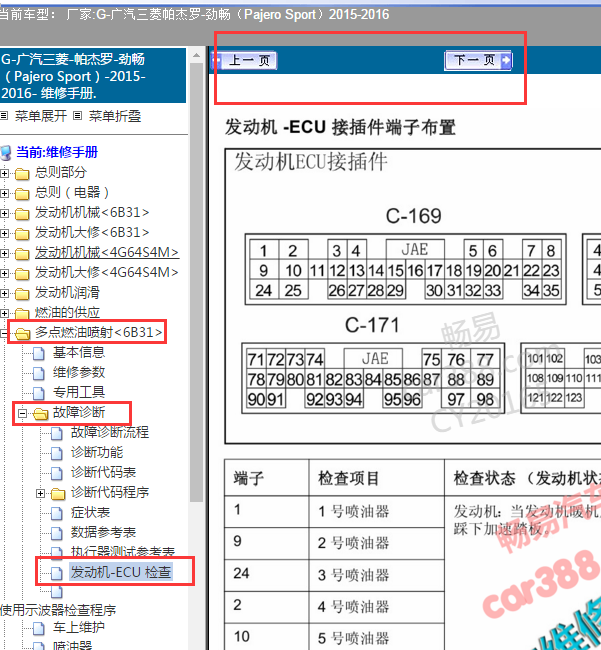Click the 诊断代码程序 folder icon

(x=58, y=493)
